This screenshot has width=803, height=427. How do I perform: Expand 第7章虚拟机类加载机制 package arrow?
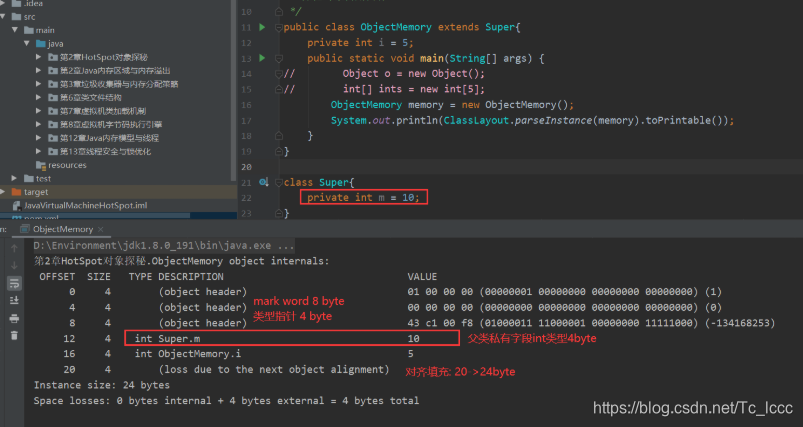pyautogui.click(x=38, y=111)
